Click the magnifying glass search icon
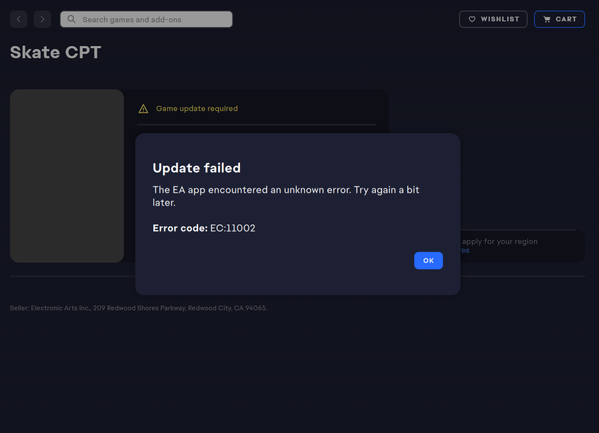 coord(71,19)
